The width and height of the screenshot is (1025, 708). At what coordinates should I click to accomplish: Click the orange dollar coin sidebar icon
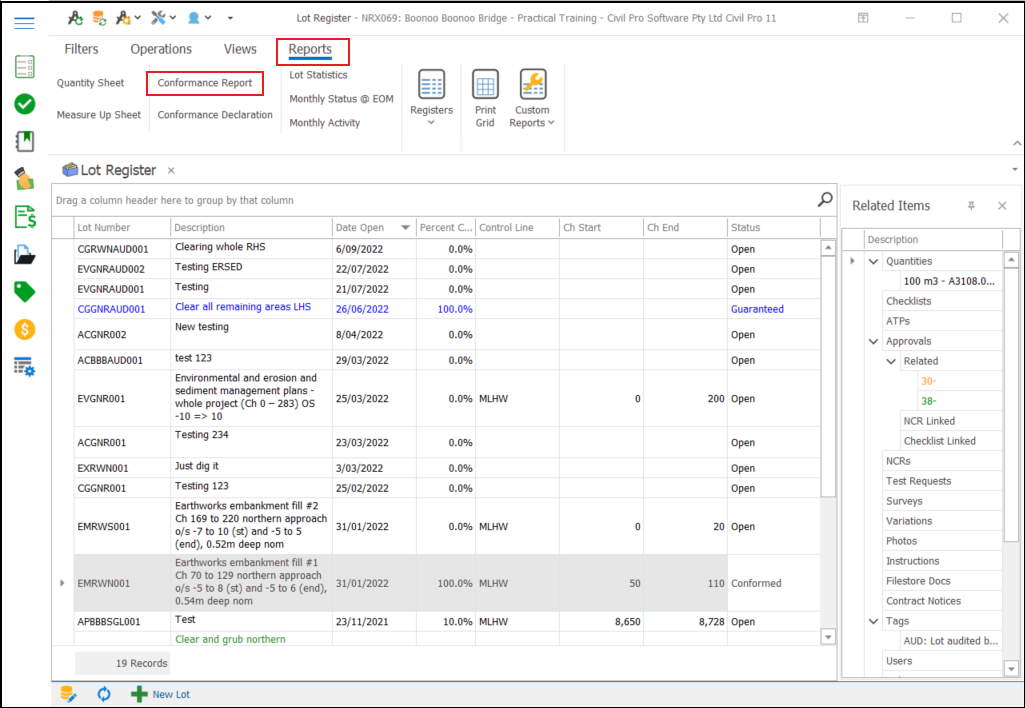coord(25,329)
